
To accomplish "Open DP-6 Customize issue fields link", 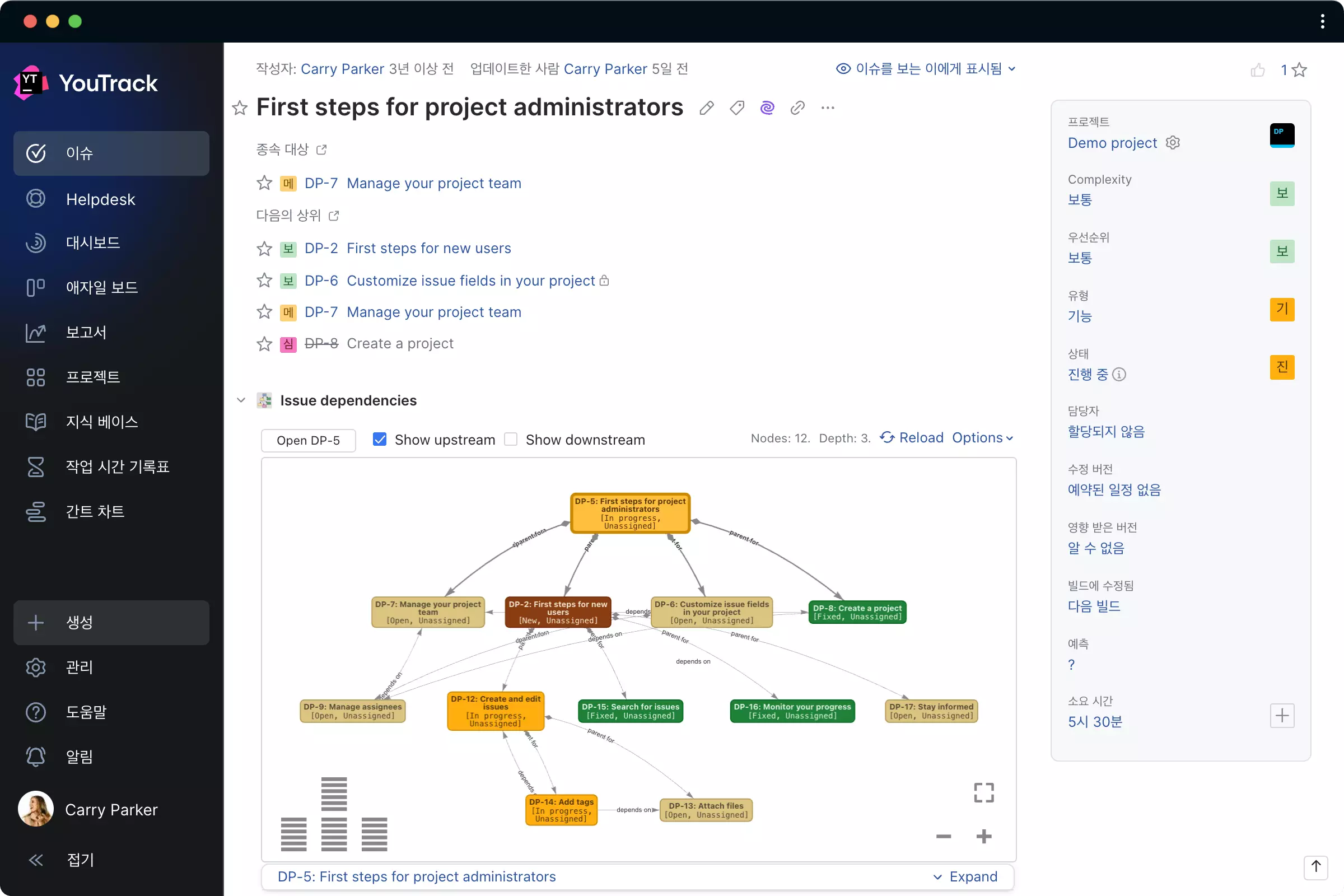I will coord(470,281).
